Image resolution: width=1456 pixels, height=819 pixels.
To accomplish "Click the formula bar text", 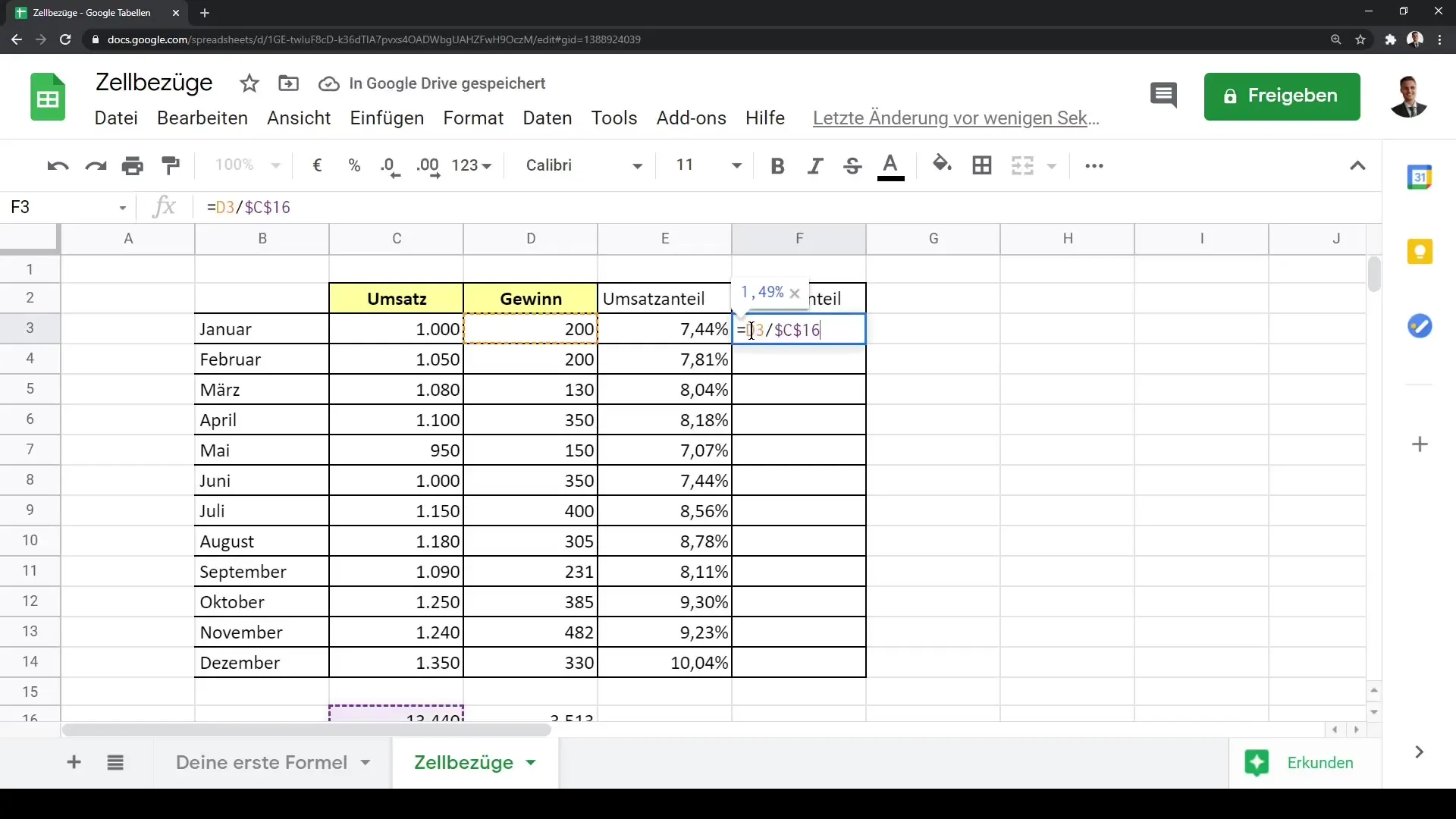I will (249, 208).
